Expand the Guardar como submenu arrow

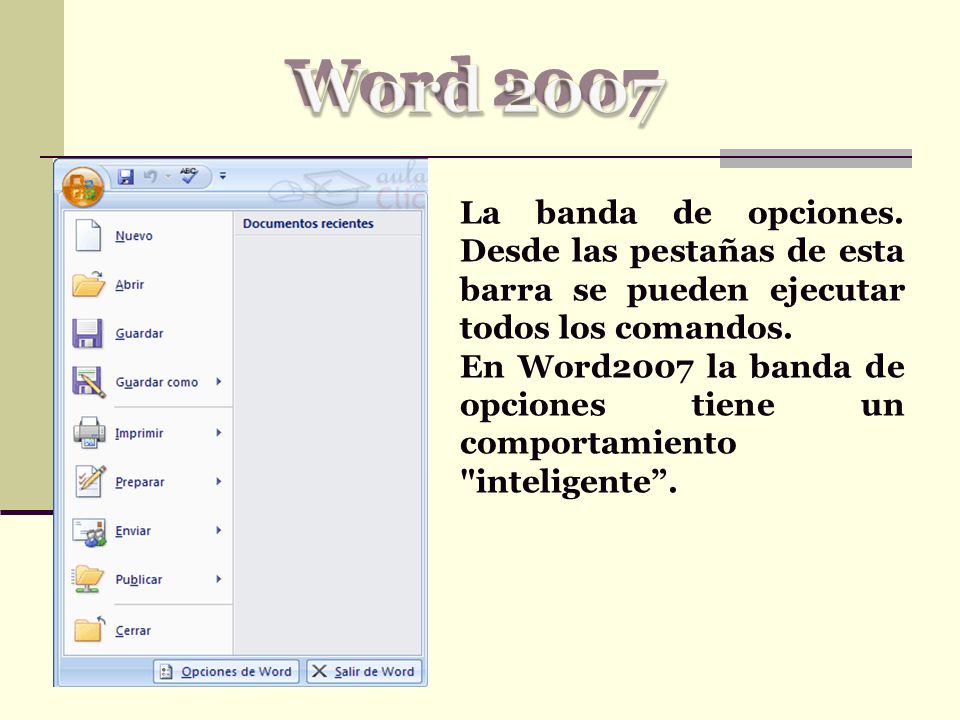tap(219, 381)
